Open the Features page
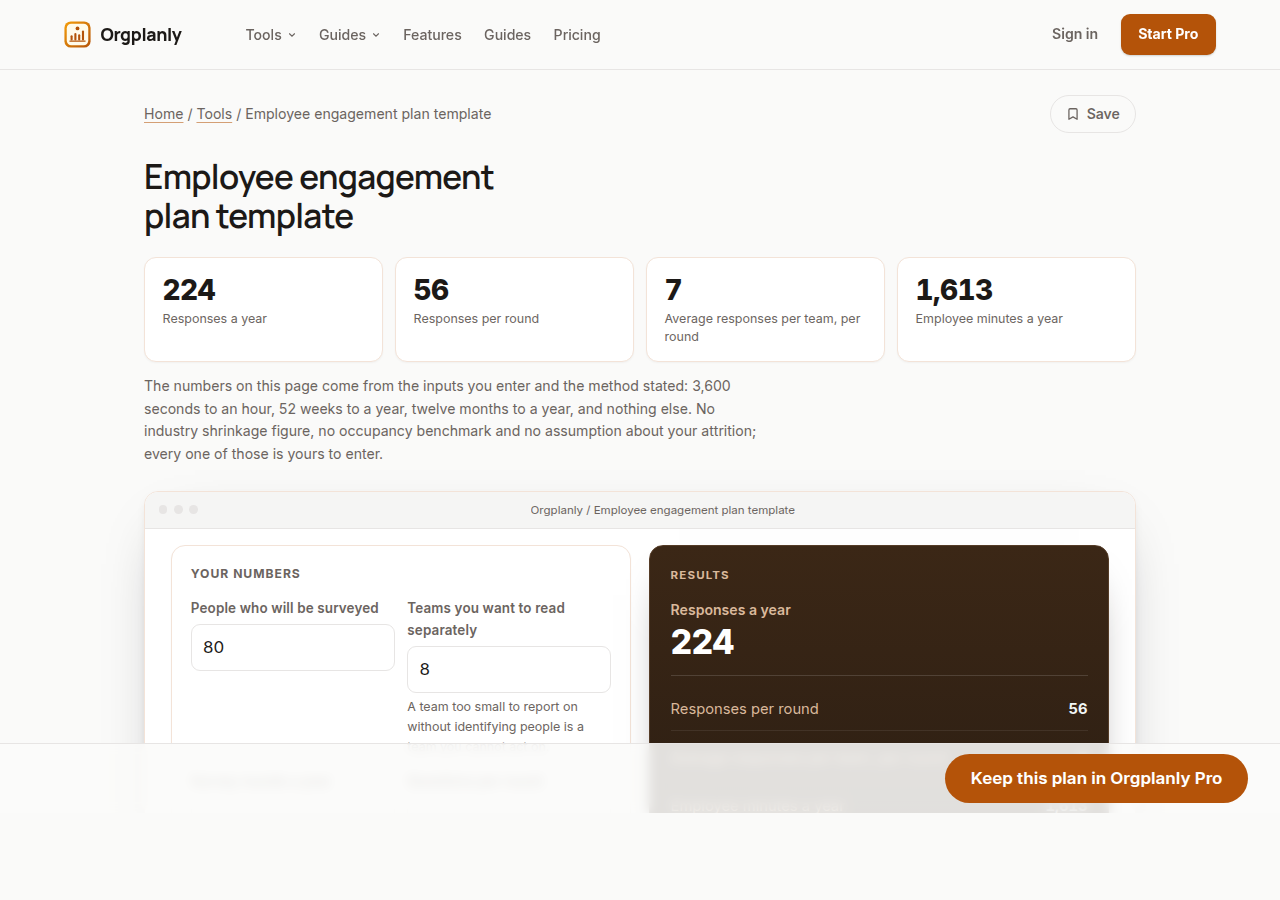 (432, 35)
